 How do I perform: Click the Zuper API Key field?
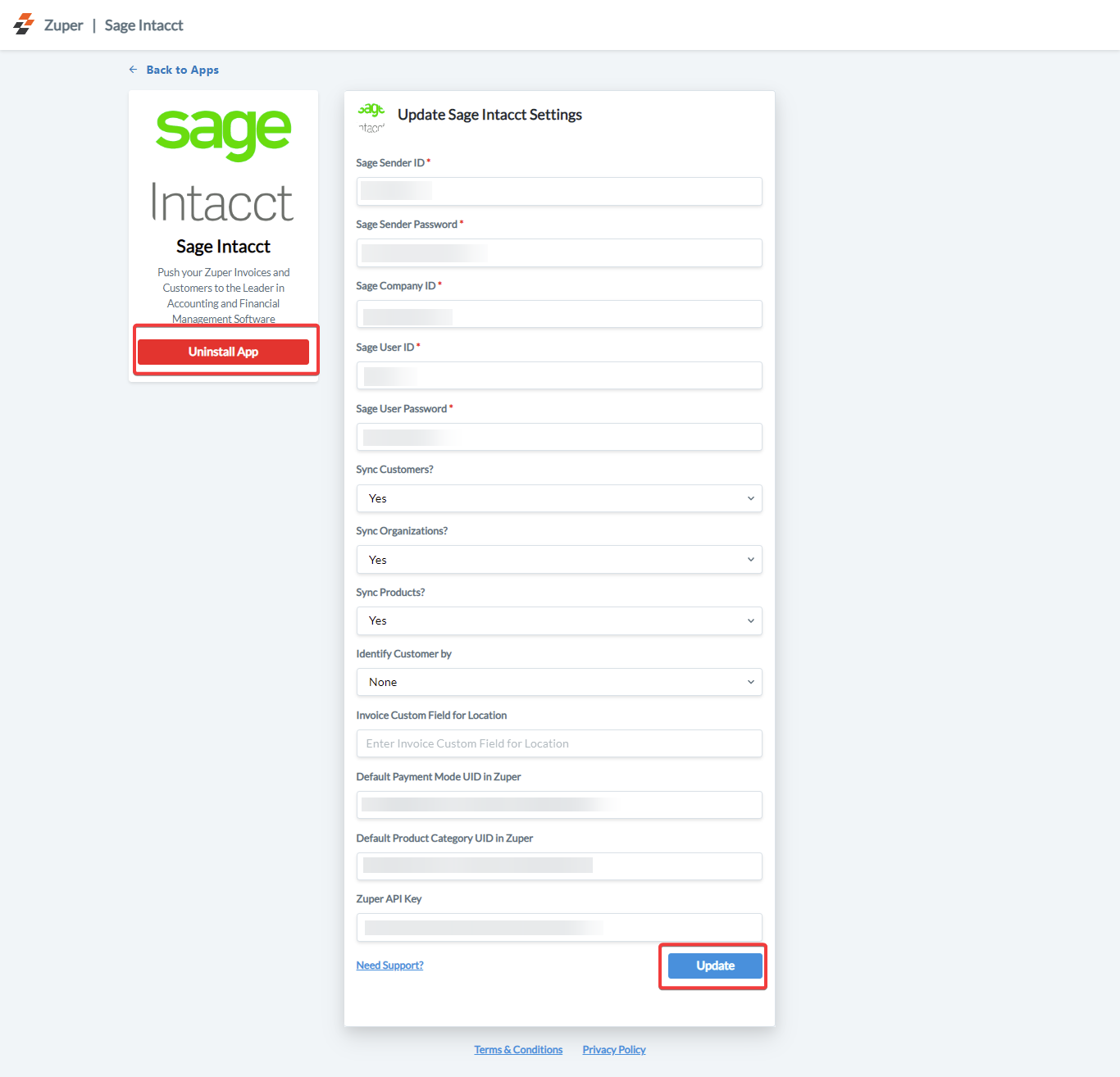(x=558, y=927)
